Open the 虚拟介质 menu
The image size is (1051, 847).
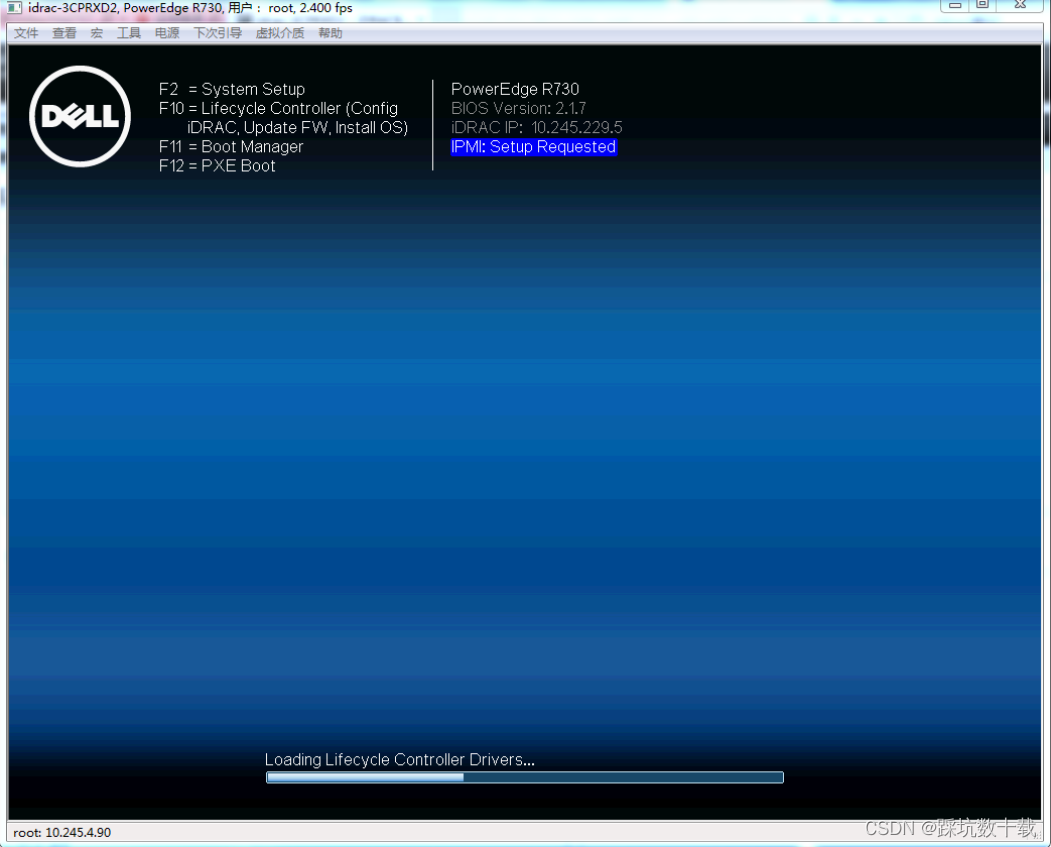280,33
